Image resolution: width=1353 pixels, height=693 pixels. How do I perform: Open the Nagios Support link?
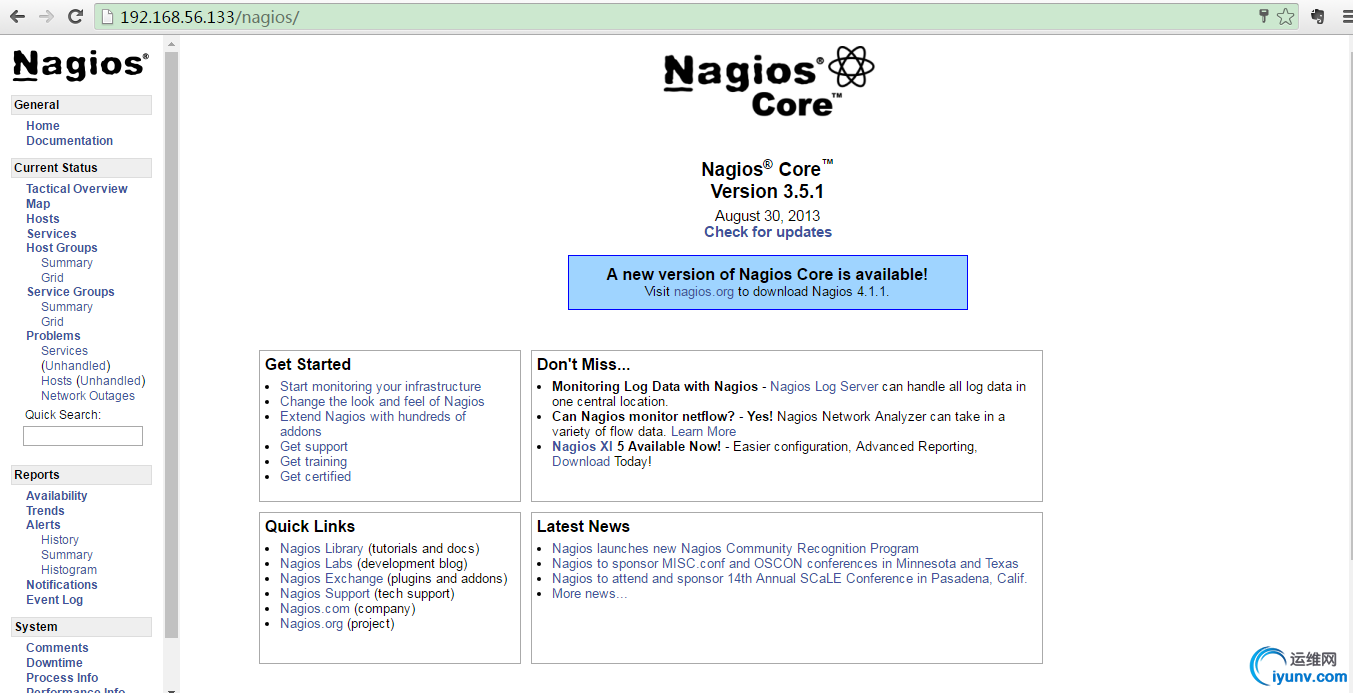[x=325, y=594]
